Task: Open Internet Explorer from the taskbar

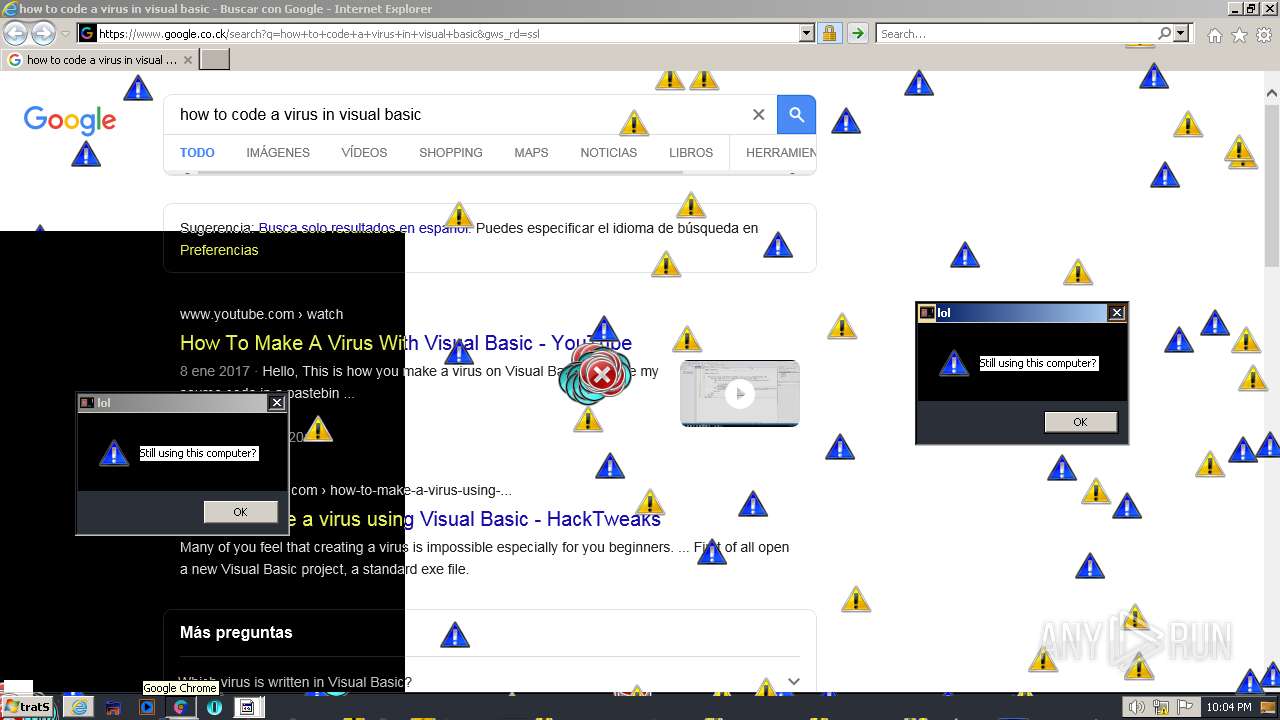Action: [x=79, y=707]
